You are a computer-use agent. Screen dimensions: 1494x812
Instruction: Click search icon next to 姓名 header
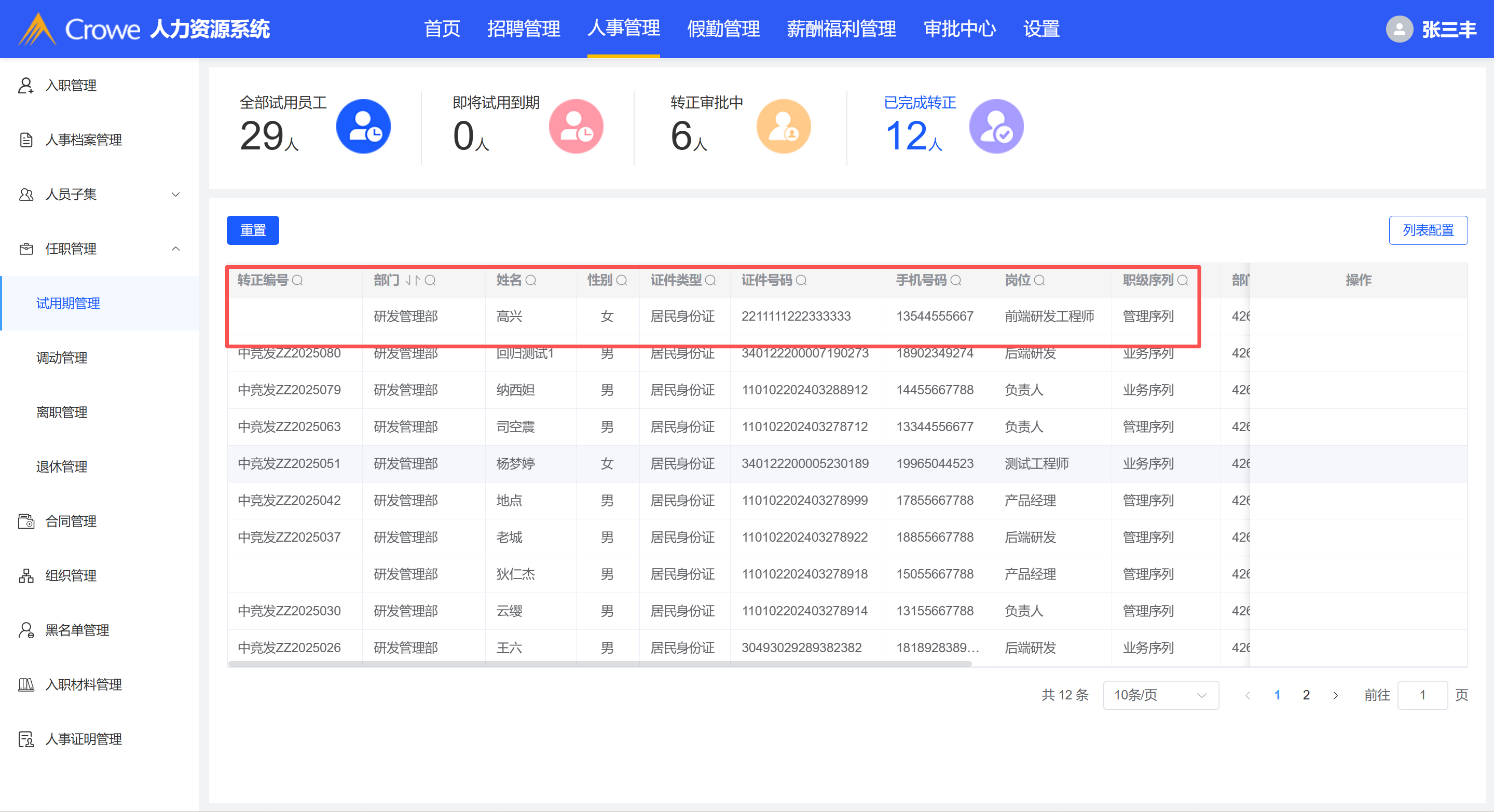tap(531, 281)
